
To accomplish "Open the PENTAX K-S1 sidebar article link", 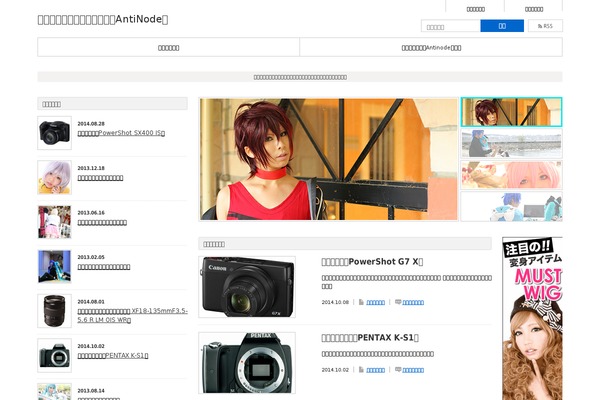I will point(113,356).
